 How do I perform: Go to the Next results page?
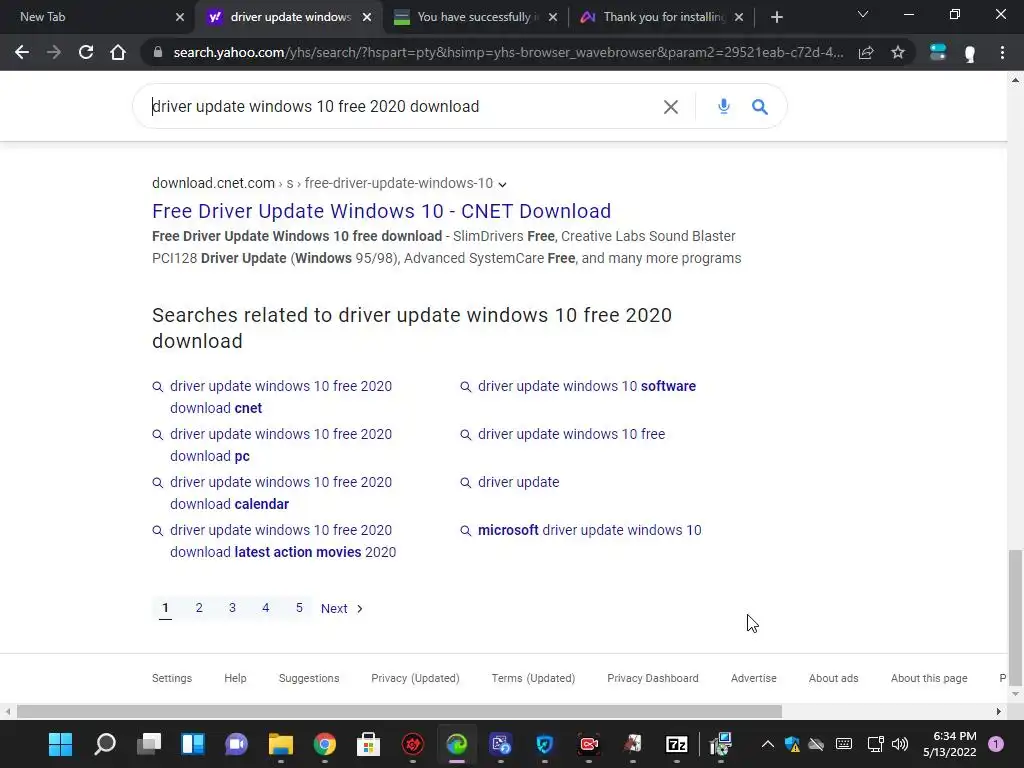pos(342,609)
